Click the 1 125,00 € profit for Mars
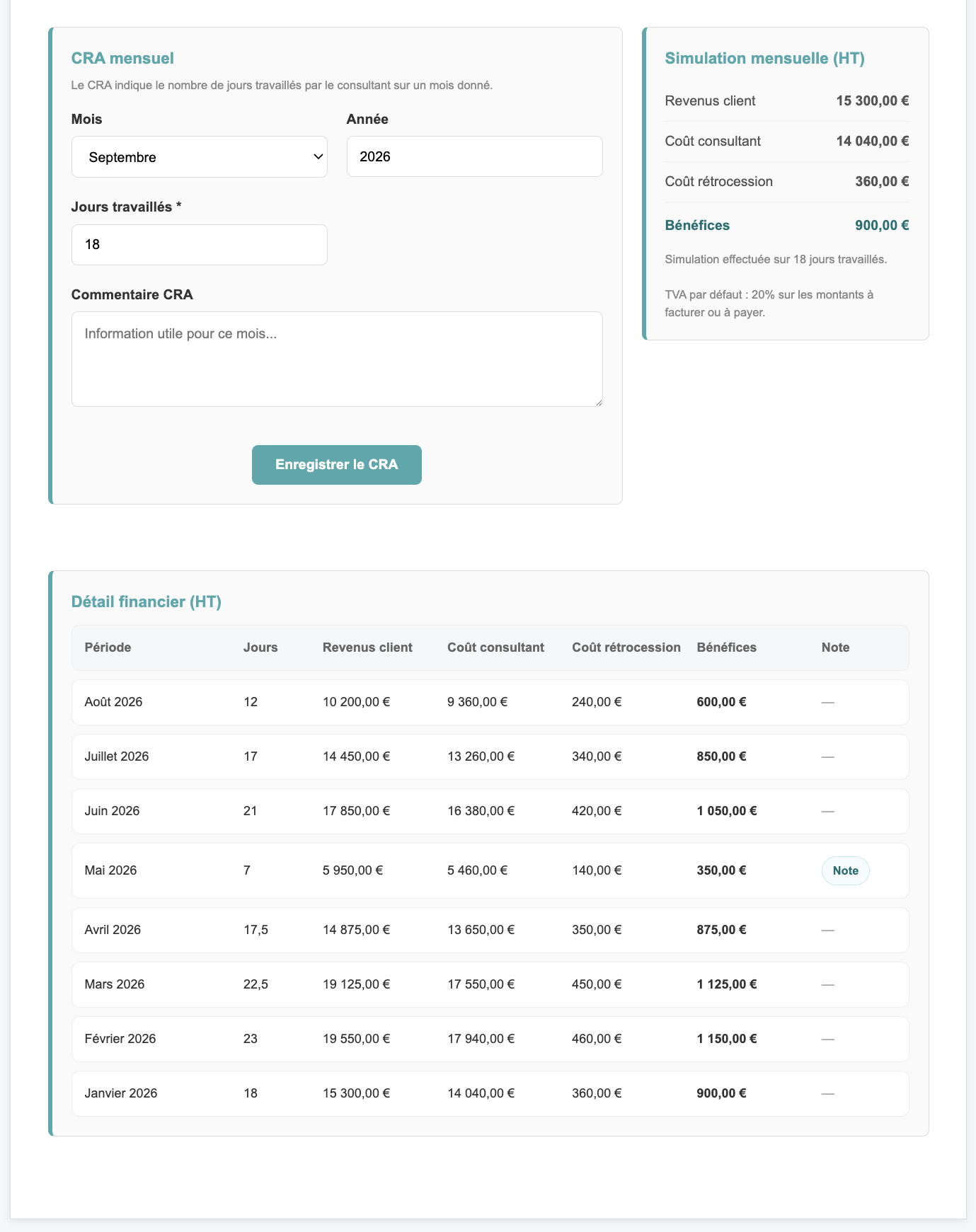976x1232 pixels. pyautogui.click(x=727, y=984)
